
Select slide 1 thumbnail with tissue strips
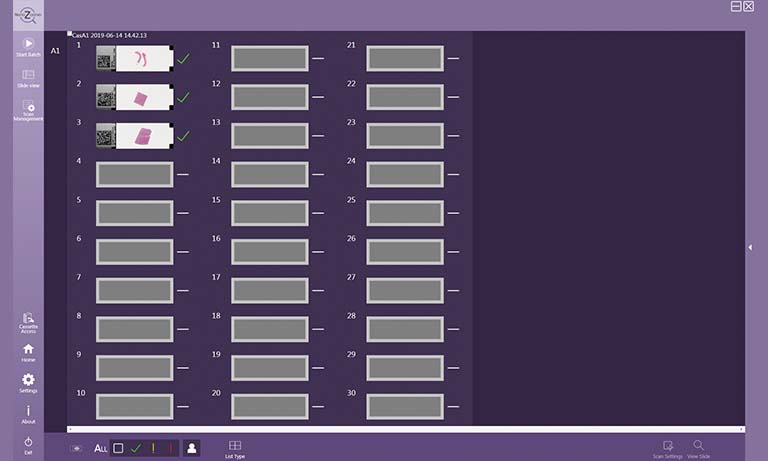tap(144, 59)
